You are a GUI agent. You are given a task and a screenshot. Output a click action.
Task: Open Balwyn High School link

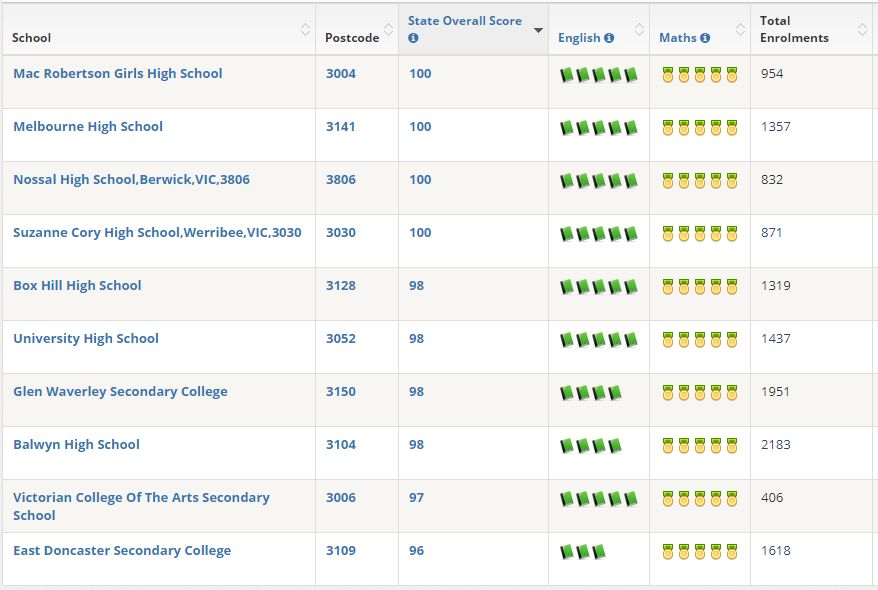click(76, 444)
